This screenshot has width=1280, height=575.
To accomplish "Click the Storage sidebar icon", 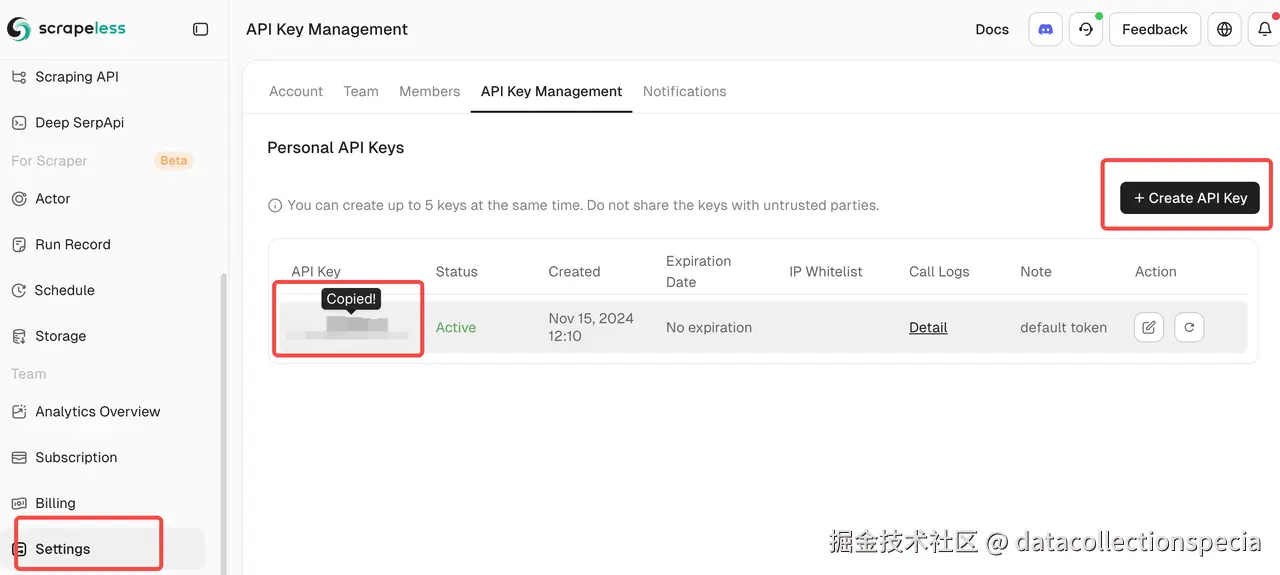I will pos(19,337).
